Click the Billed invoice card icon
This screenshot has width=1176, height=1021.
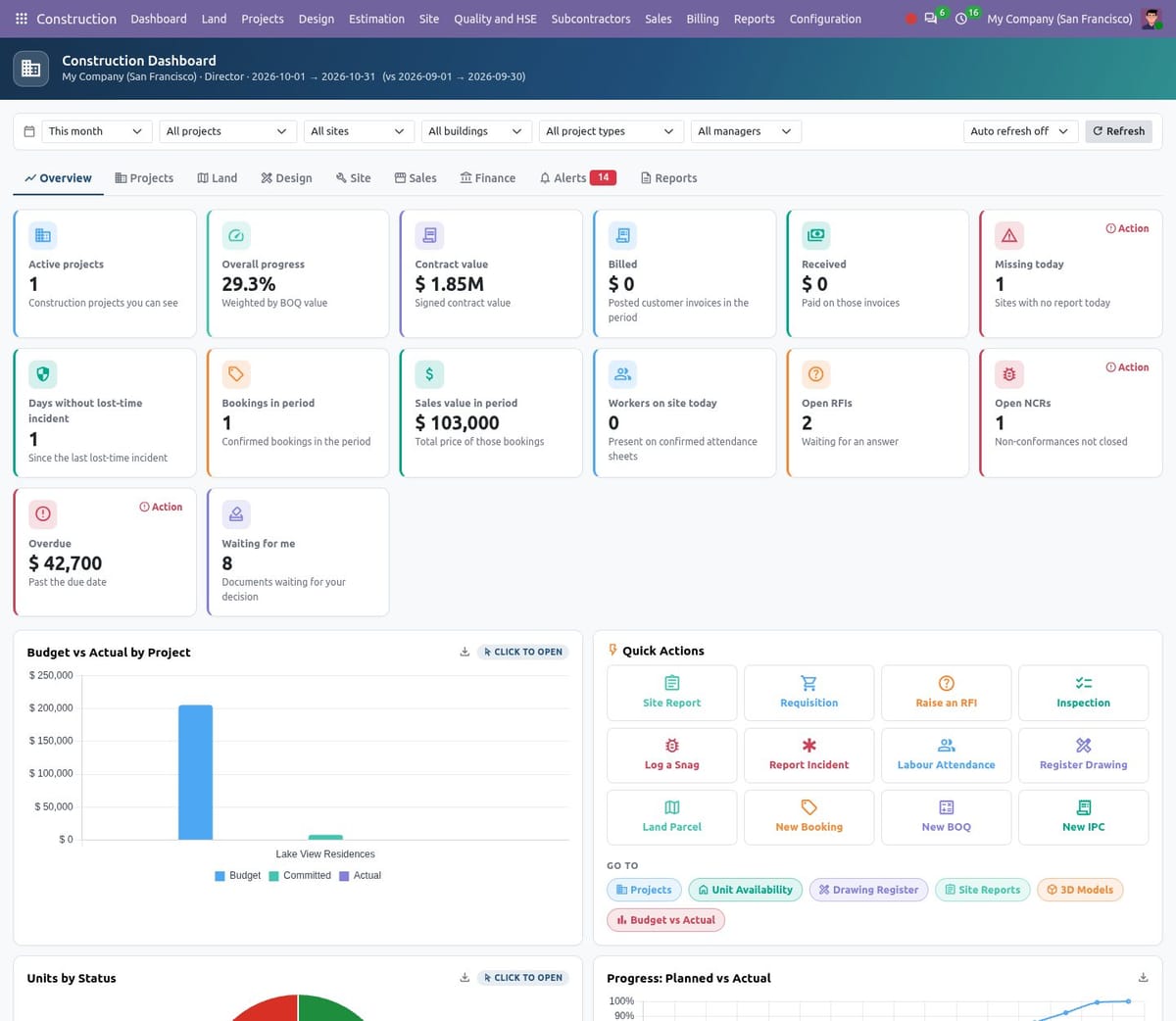(x=622, y=235)
